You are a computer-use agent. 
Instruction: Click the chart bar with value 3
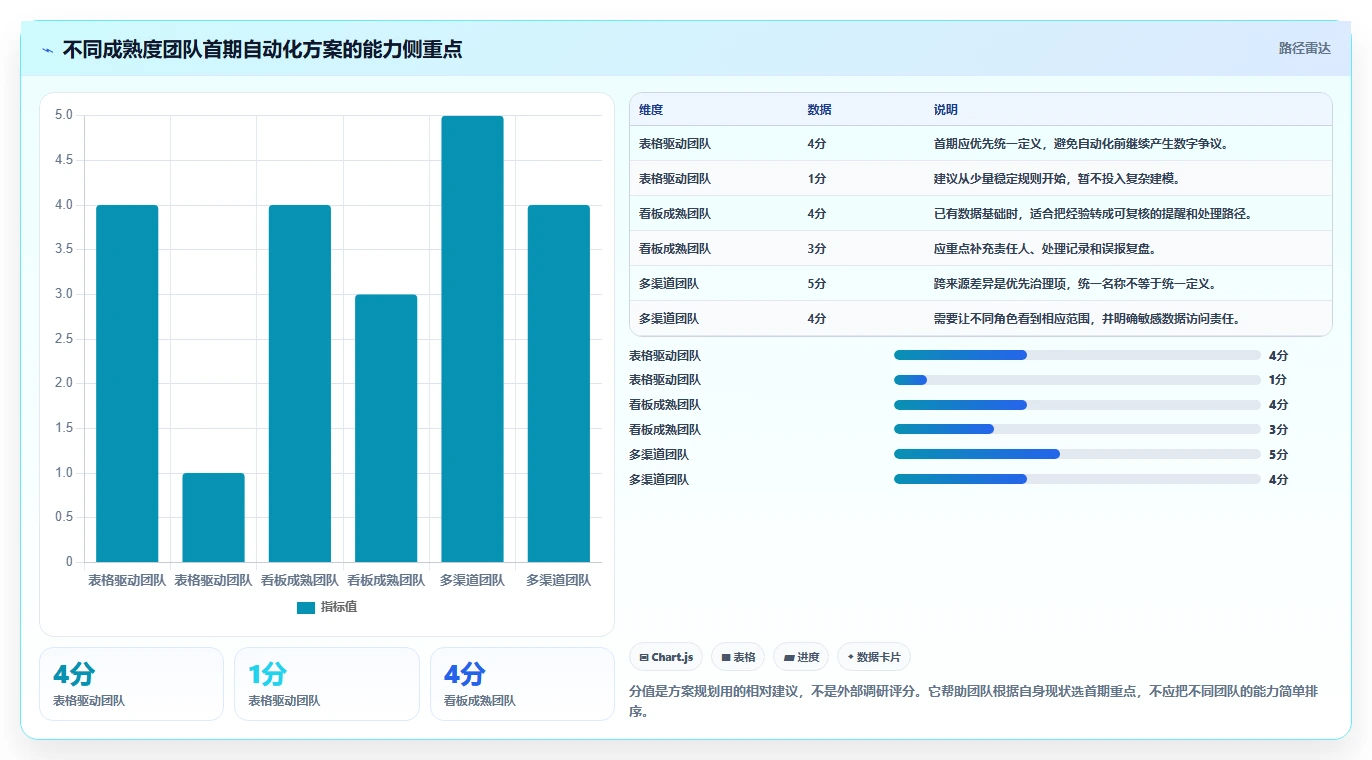[x=386, y=428]
